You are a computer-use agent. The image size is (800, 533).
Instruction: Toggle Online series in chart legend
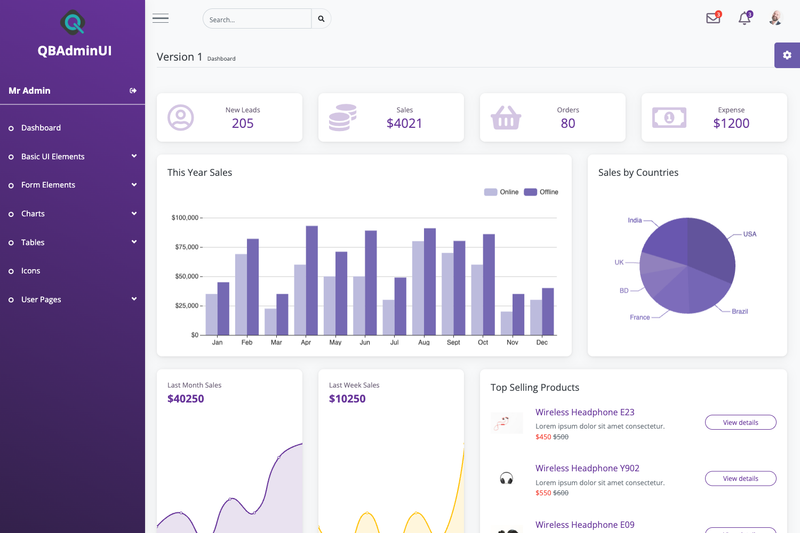[x=501, y=192]
